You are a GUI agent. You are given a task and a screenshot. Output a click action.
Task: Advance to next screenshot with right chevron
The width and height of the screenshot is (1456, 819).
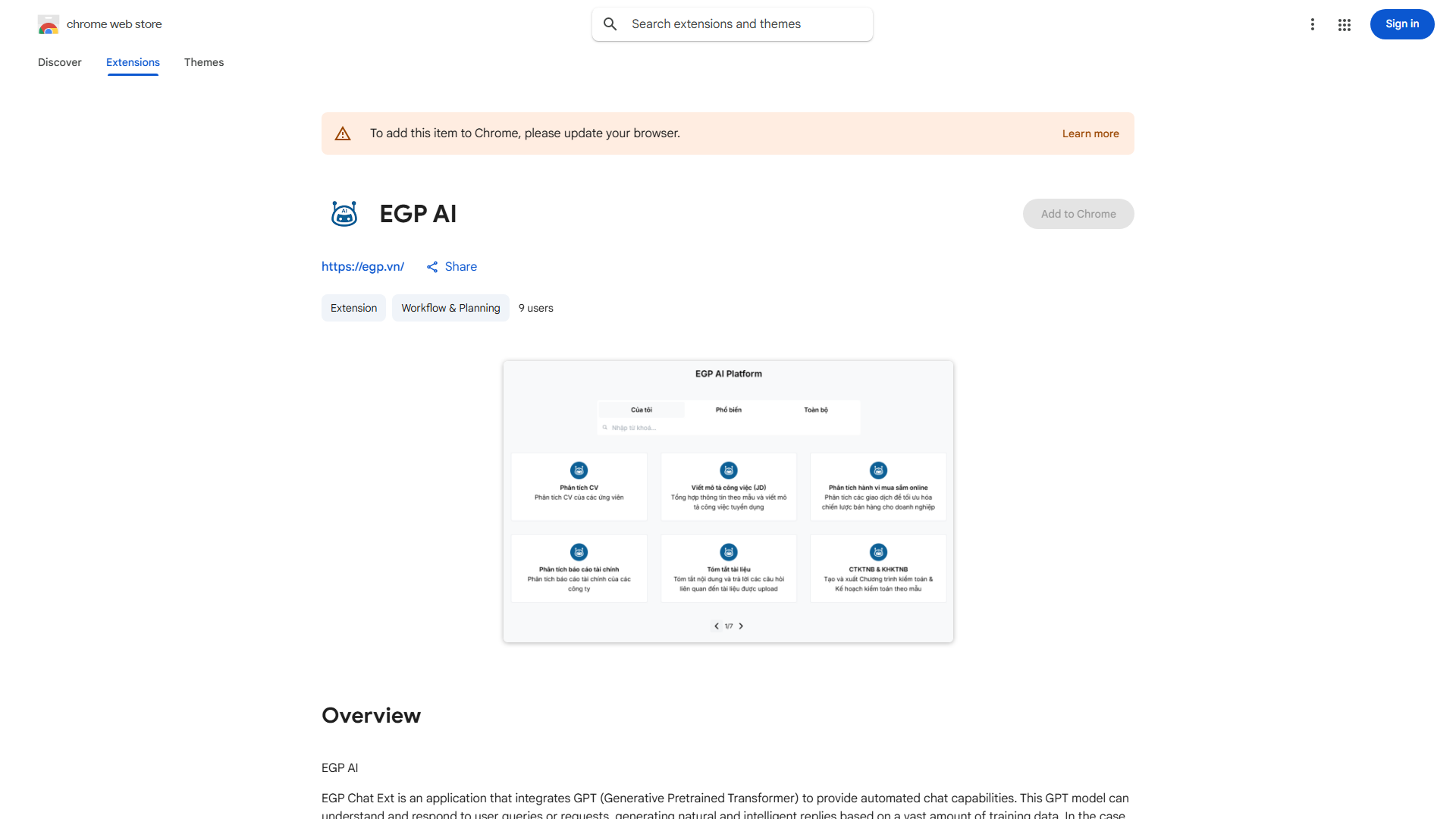(741, 626)
